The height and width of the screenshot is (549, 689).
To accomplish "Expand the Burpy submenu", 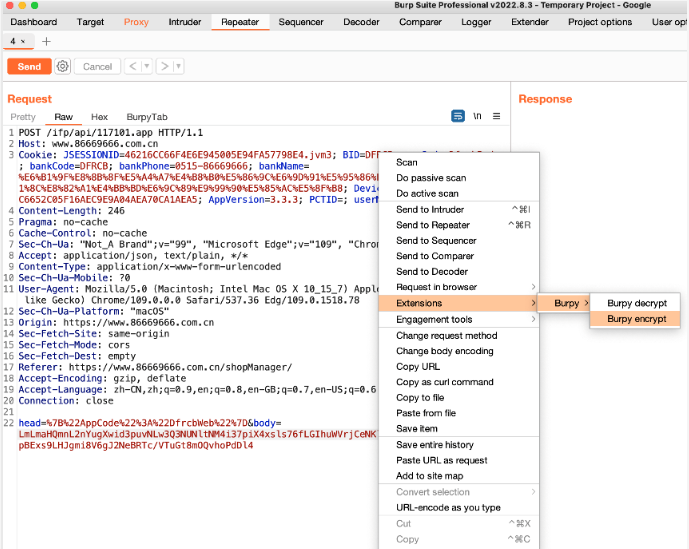I will click(x=563, y=303).
